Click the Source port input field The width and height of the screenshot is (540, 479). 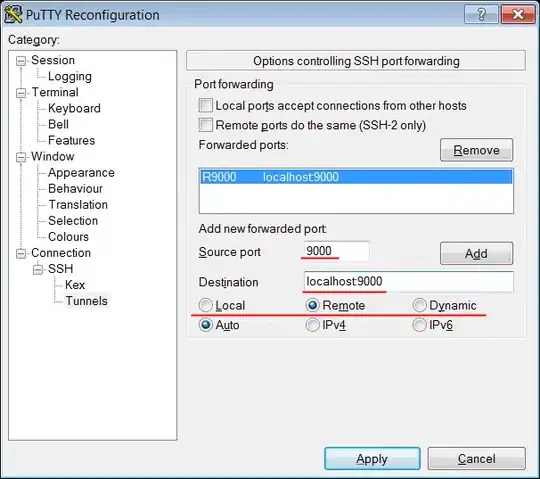(x=336, y=251)
